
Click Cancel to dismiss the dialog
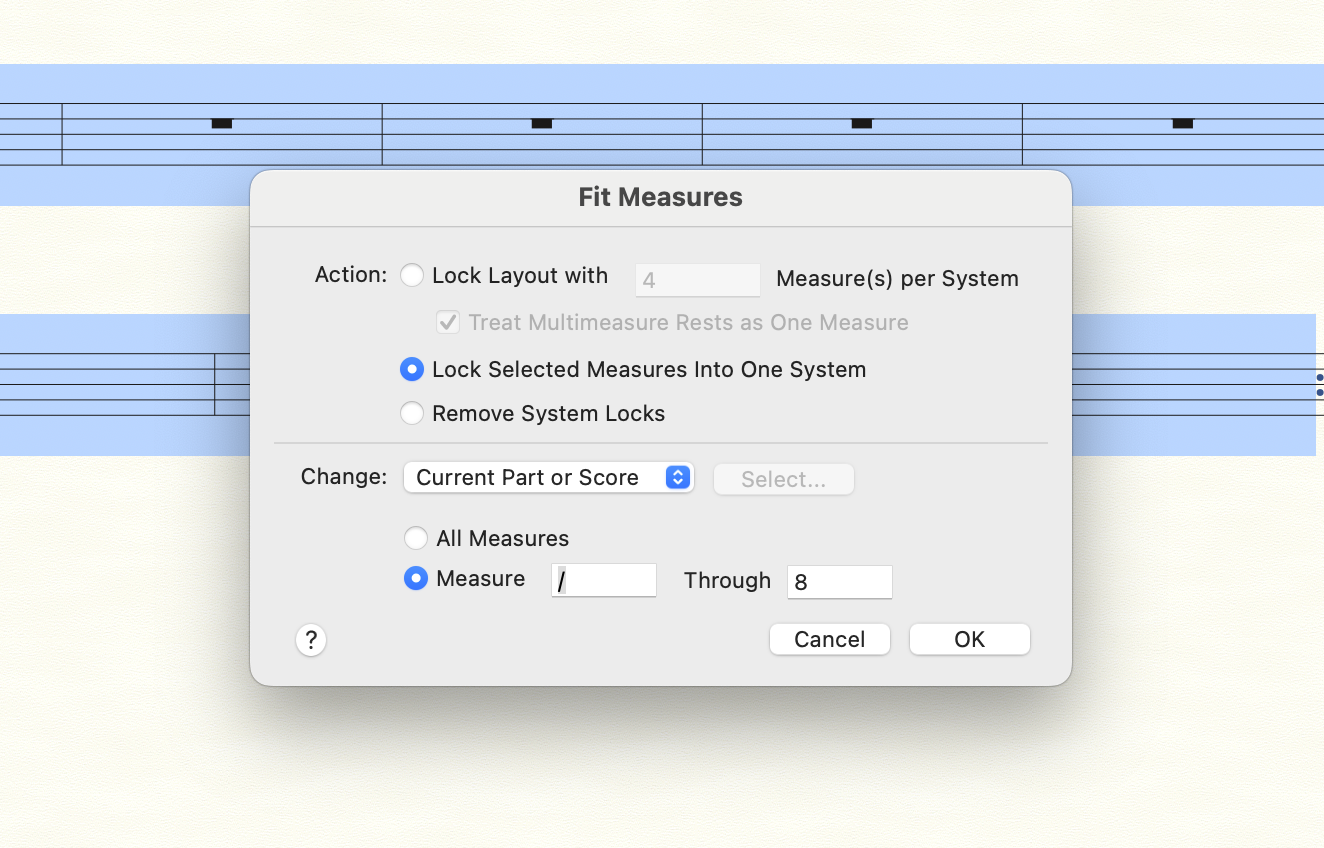point(829,640)
